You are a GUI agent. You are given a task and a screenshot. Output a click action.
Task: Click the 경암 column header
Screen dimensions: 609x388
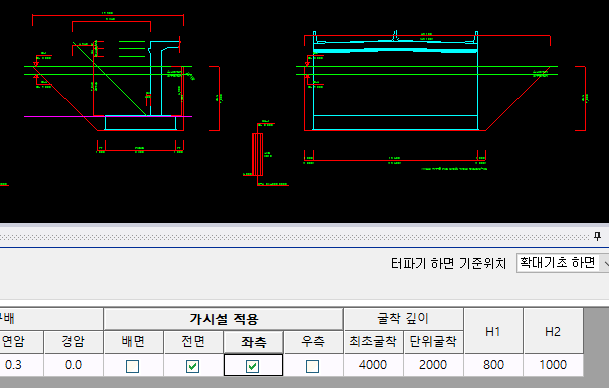point(73,342)
